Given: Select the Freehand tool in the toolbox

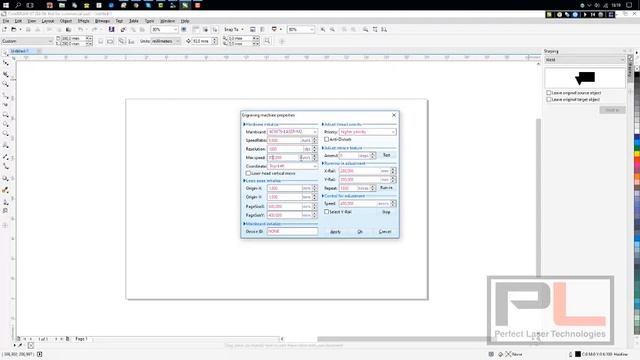Looking at the screenshot, I should pos(5,95).
